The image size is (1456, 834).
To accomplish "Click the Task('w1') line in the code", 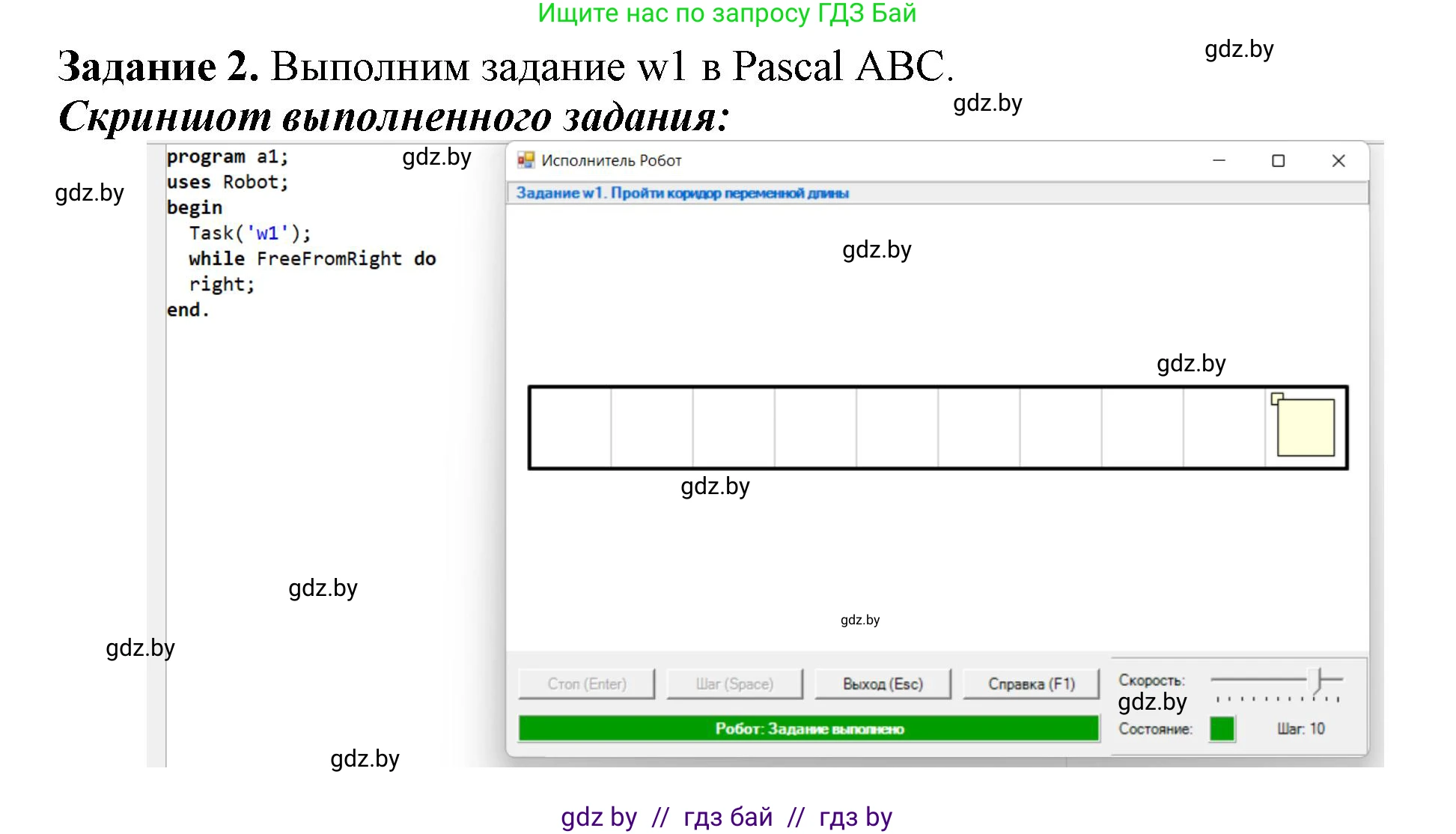I will point(249,234).
